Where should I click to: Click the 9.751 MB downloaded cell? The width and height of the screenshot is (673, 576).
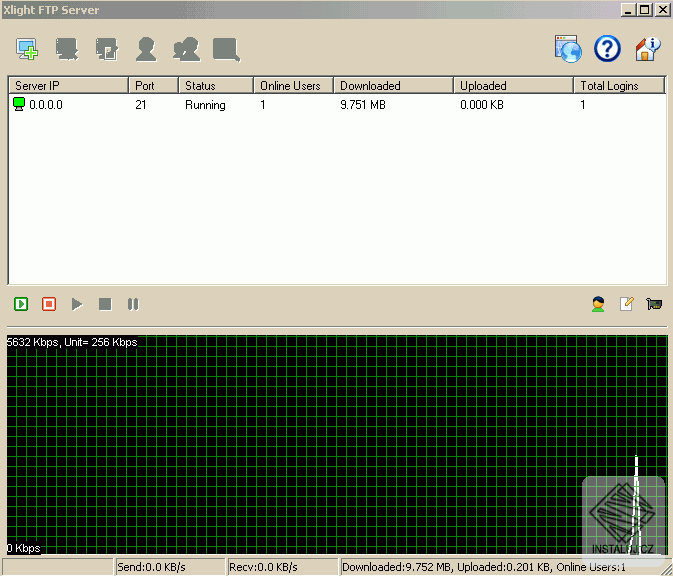click(x=363, y=105)
